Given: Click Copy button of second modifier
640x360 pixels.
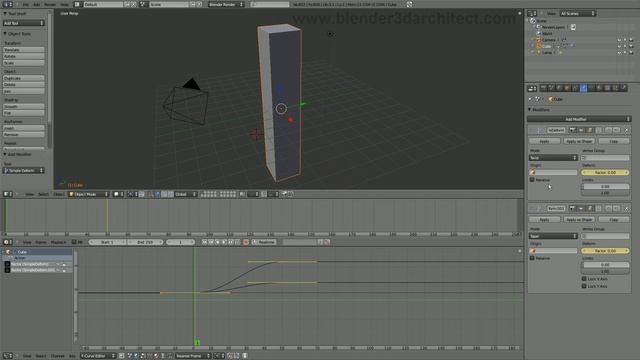Looking at the screenshot, I should 613,220.
